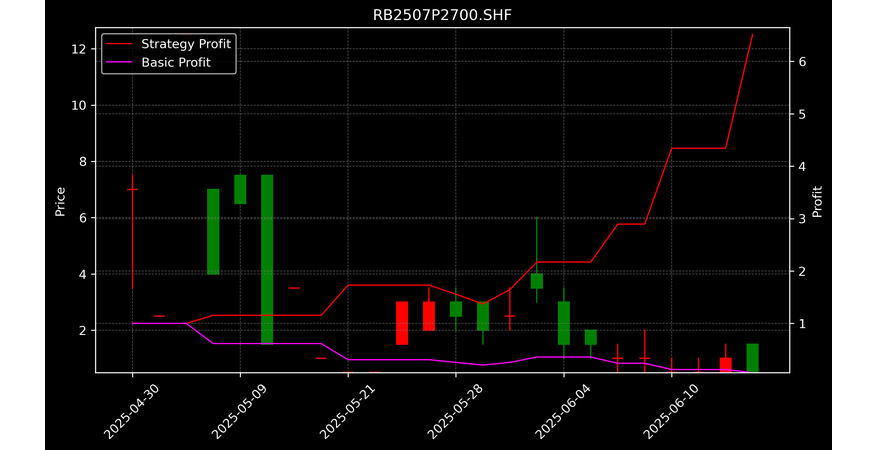Click the left price-axis tick label 2
878x450 pixels.
click(x=82, y=330)
